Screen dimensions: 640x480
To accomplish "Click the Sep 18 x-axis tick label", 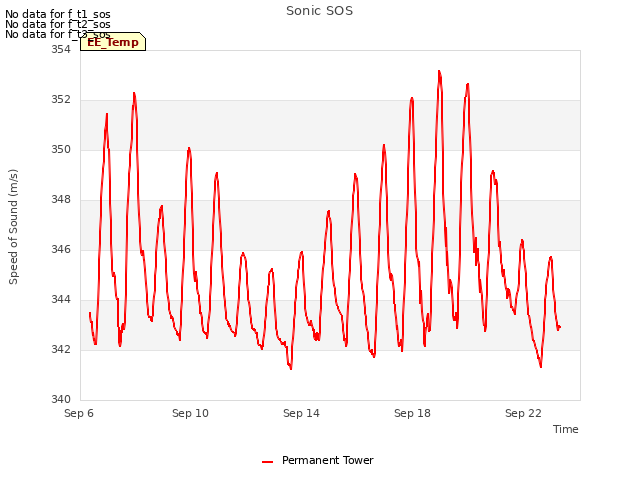I will coord(412,413).
